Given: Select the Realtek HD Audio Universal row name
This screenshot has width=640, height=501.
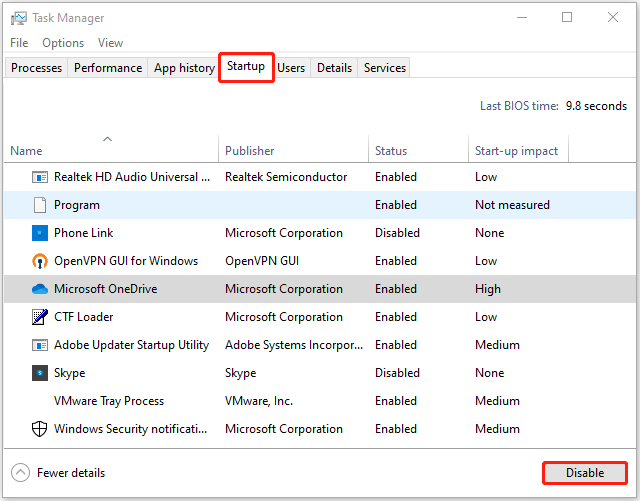Looking at the screenshot, I should pyautogui.click(x=132, y=177).
